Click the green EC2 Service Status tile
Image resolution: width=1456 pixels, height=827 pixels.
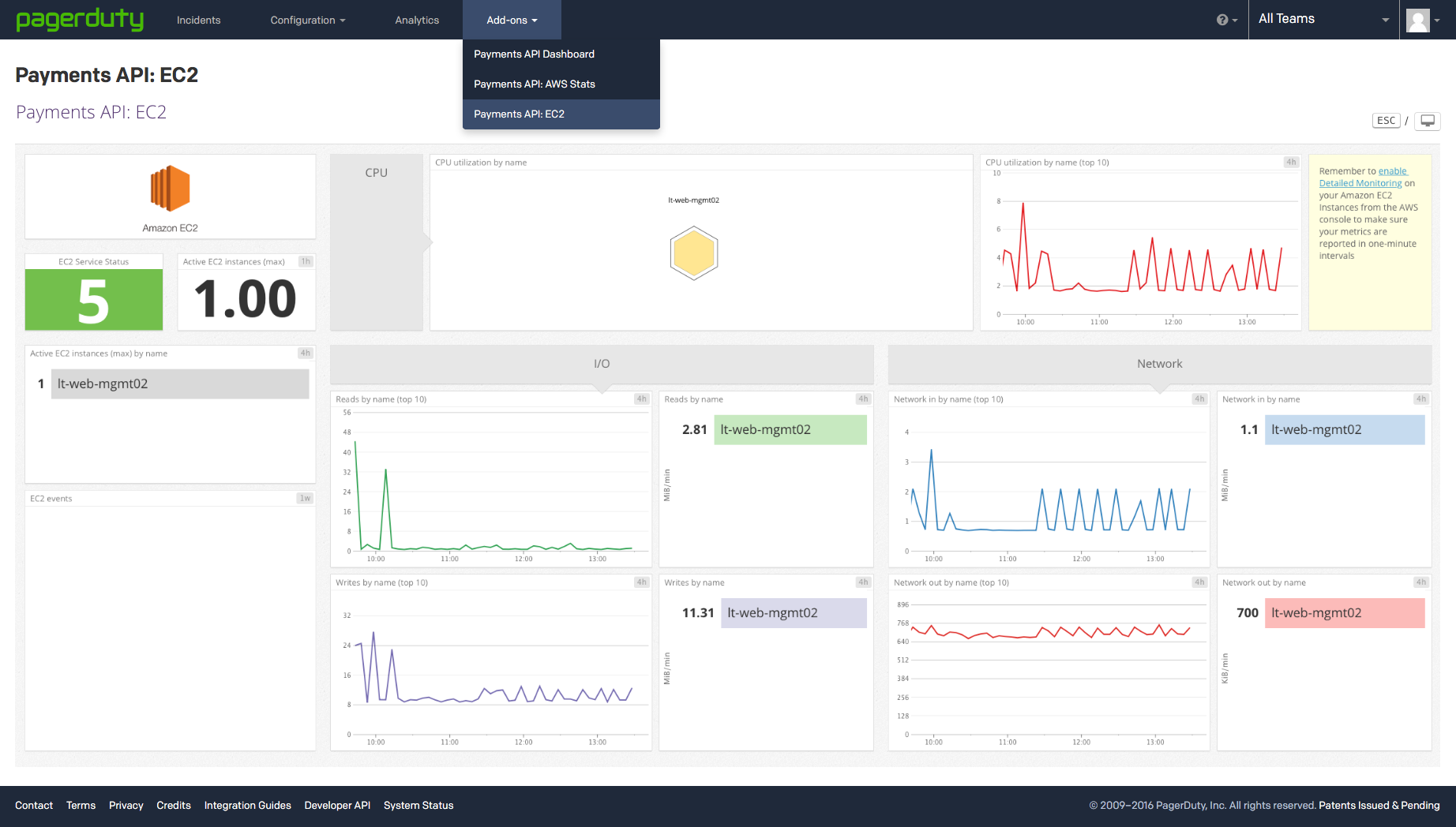93,300
